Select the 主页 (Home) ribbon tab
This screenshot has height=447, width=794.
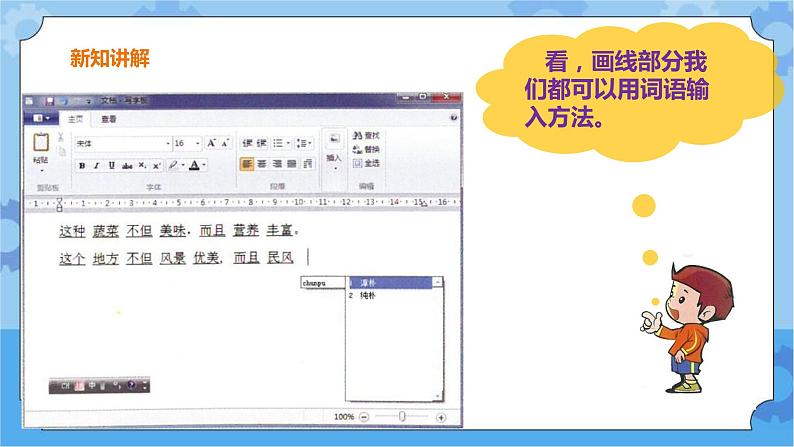[75, 118]
